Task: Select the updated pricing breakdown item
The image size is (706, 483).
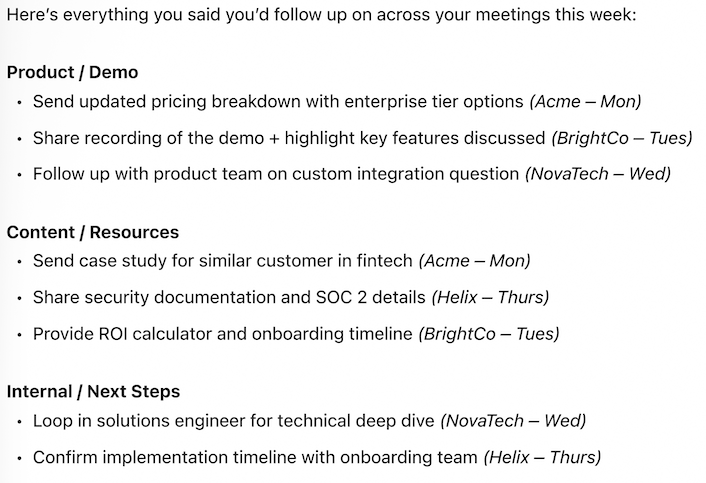Action: [278, 102]
